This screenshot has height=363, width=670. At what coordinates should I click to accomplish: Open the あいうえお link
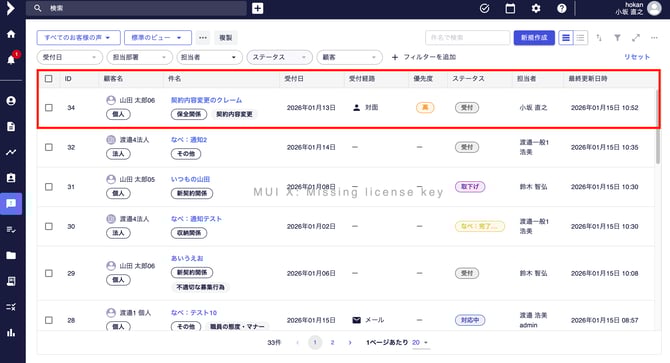click(187, 258)
